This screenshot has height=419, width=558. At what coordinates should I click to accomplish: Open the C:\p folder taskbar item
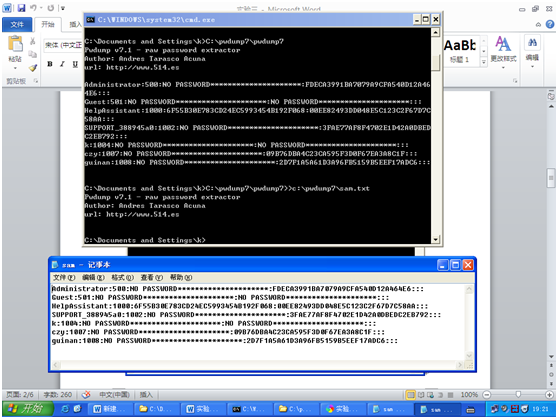[296, 409]
